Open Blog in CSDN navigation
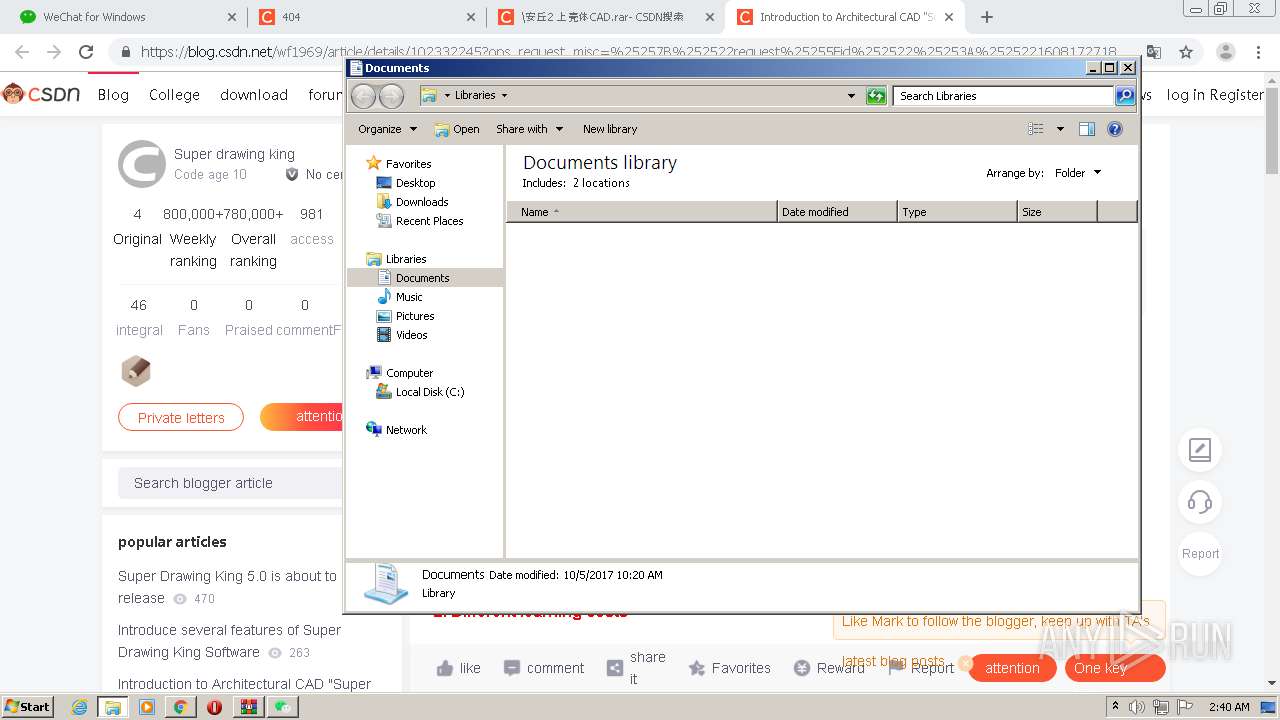 tap(113, 95)
